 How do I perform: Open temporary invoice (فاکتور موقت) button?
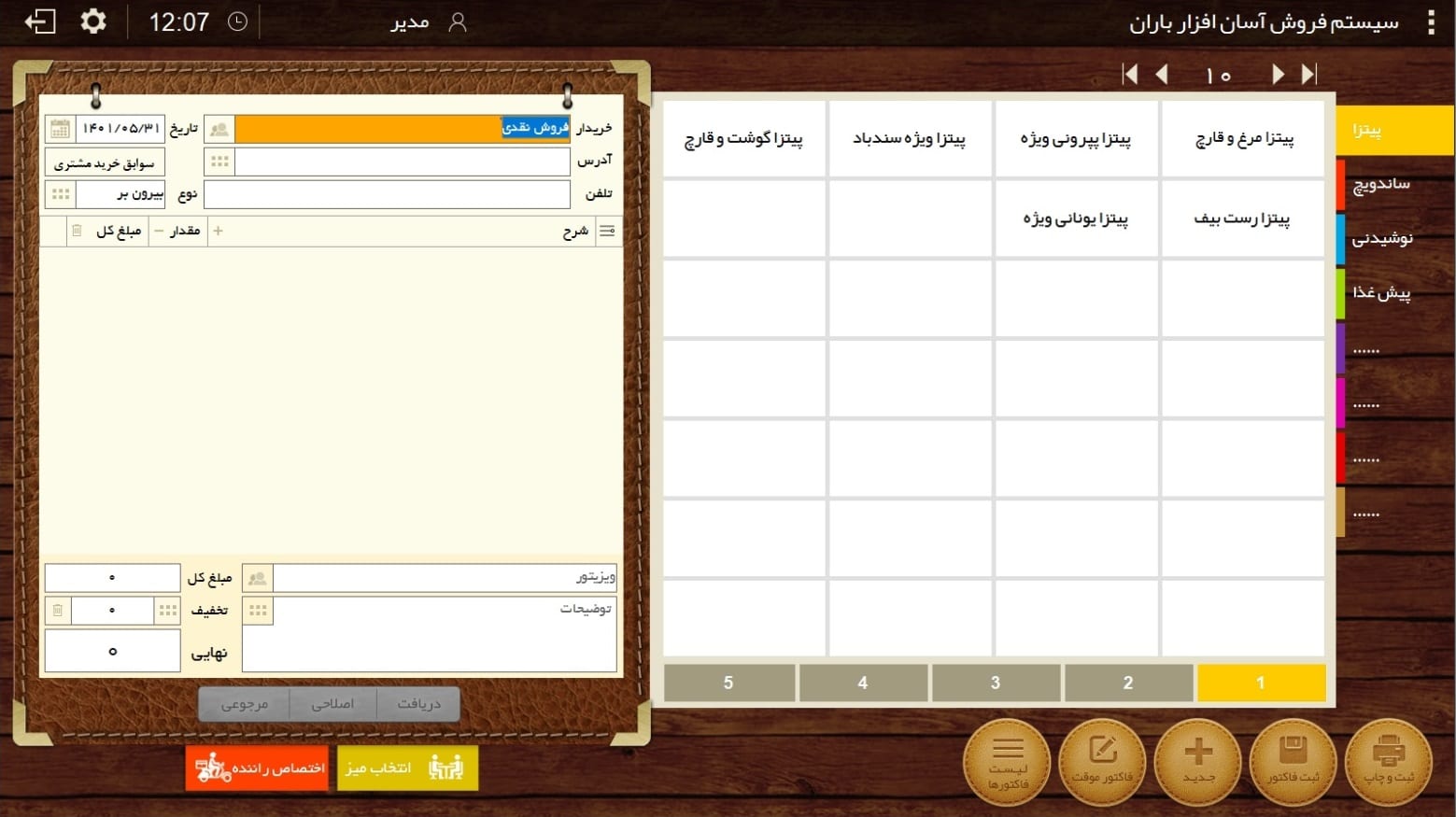[x=1103, y=761]
